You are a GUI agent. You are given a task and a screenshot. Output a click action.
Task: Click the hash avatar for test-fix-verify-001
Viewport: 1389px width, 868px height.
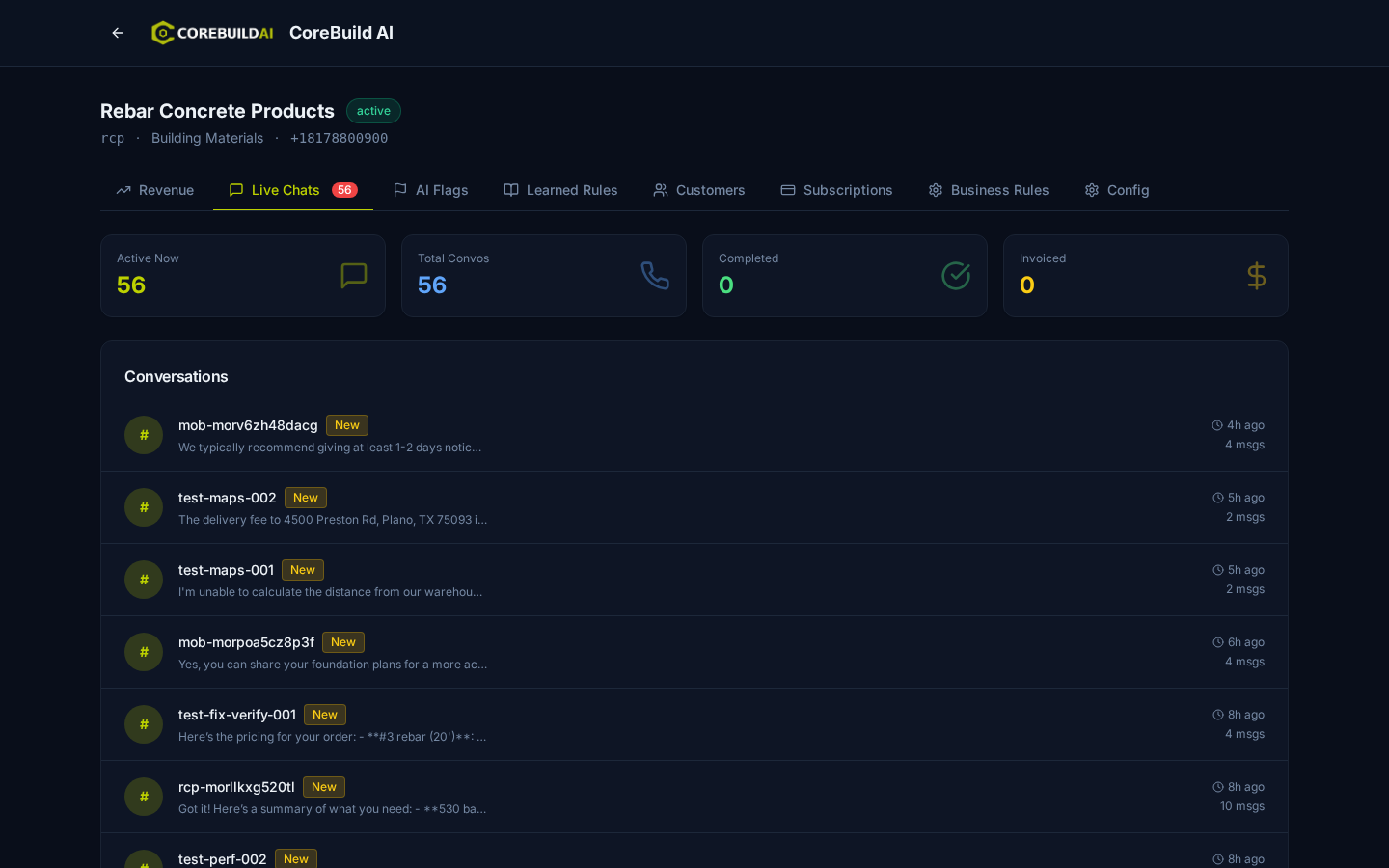tap(144, 724)
